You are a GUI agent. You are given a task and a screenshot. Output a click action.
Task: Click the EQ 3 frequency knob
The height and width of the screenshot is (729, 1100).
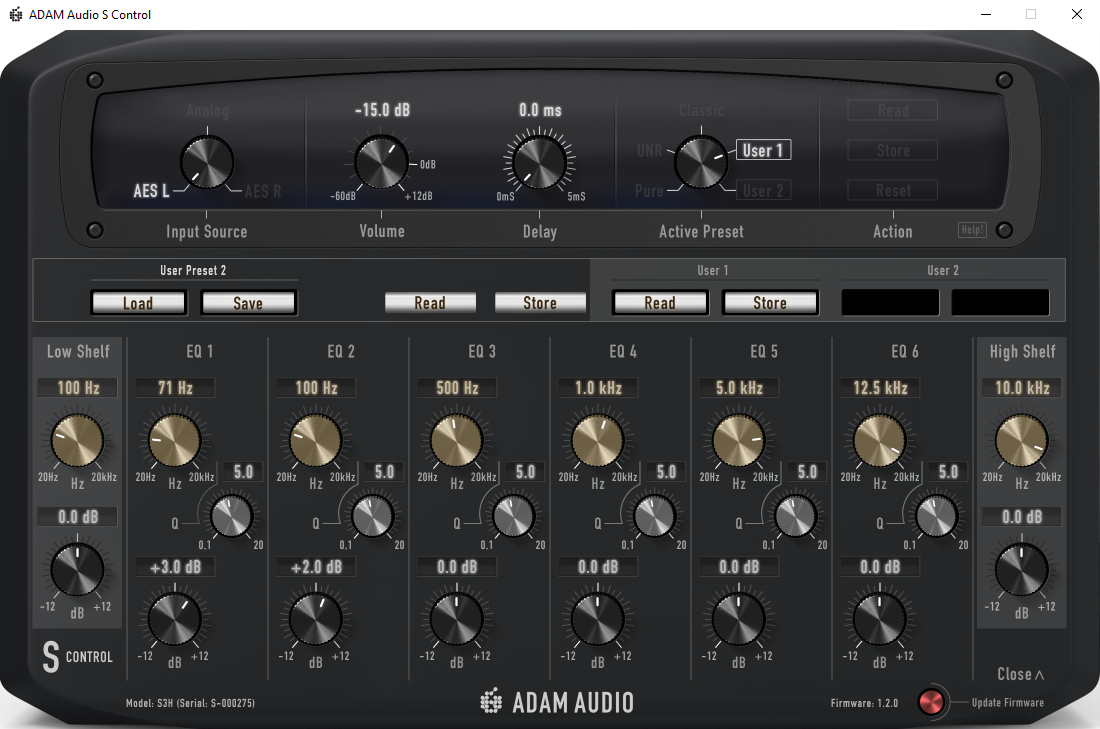pyautogui.click(x=457, y=441)
